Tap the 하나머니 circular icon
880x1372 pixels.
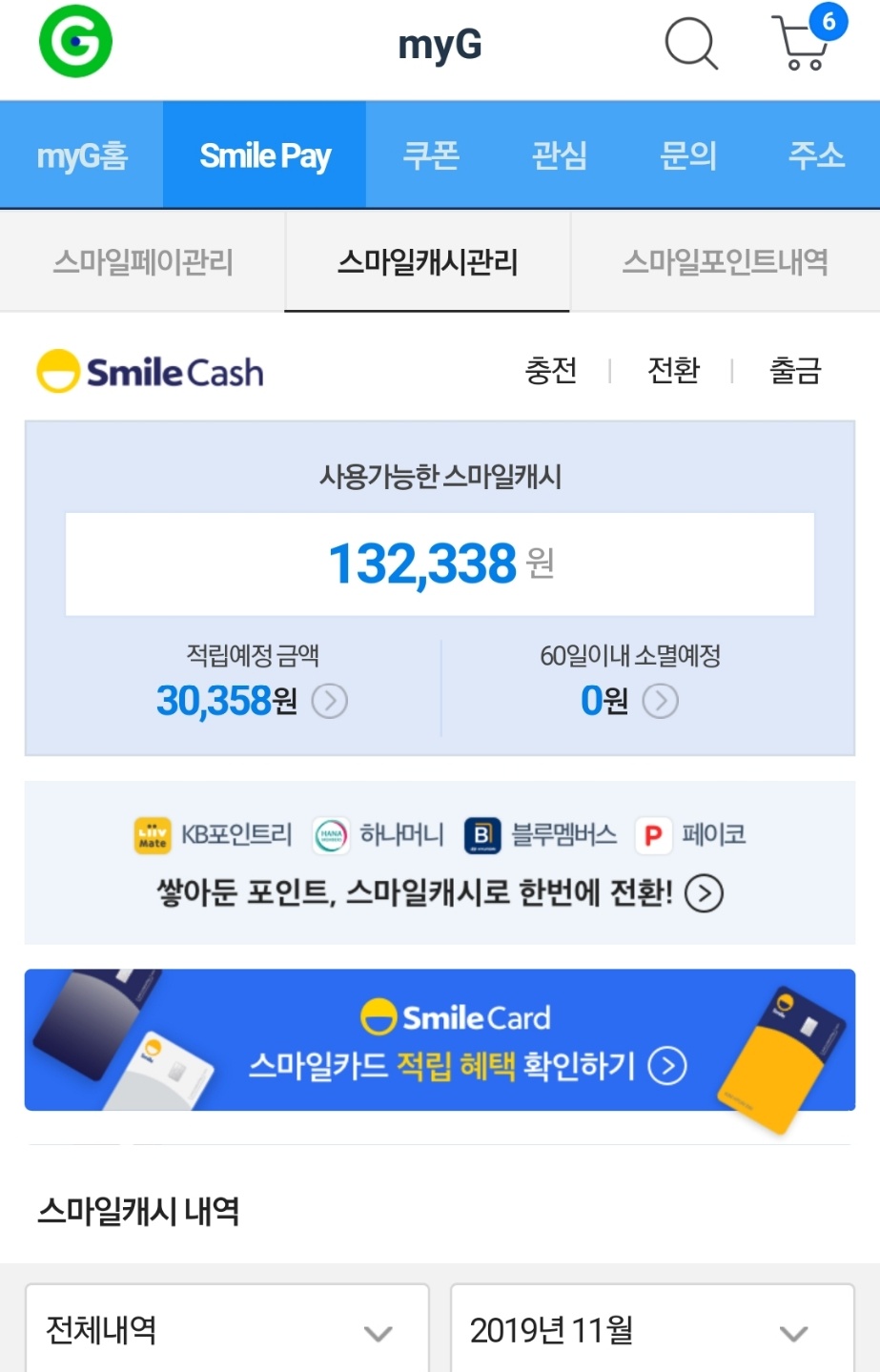[x=331, y=836]
